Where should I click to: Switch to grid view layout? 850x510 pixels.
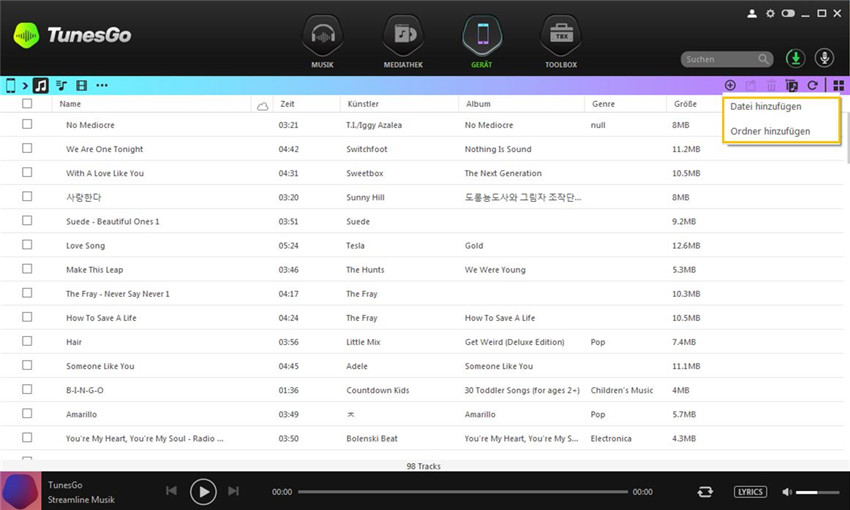(x=839, y=85)
